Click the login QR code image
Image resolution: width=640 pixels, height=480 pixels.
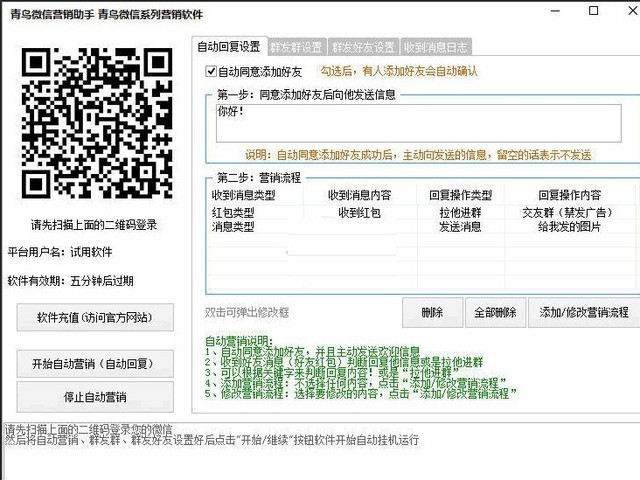pyautogui.click(x=97, y=123)
